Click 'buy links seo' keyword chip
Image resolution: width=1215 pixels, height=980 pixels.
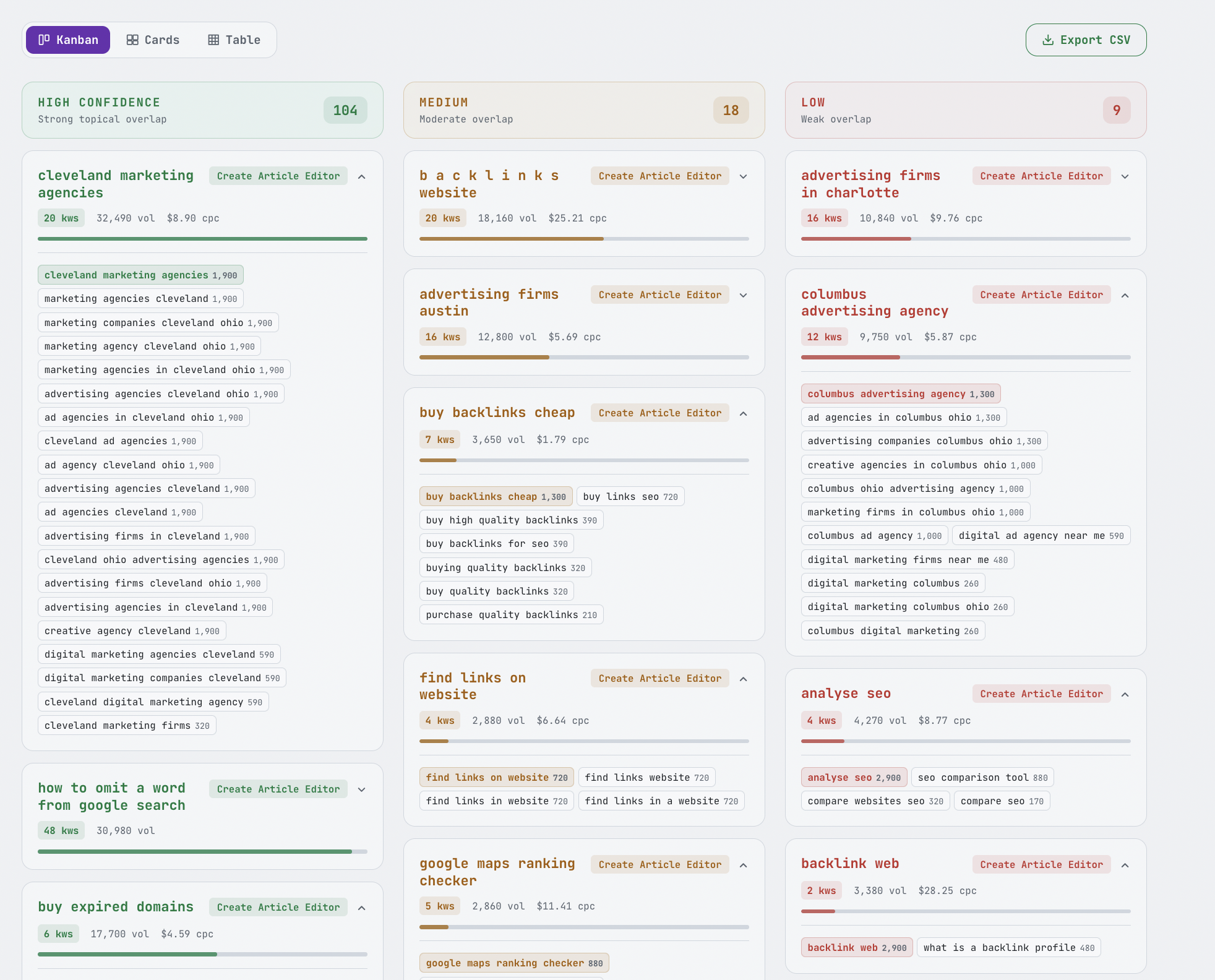click(x=630, y=496)
